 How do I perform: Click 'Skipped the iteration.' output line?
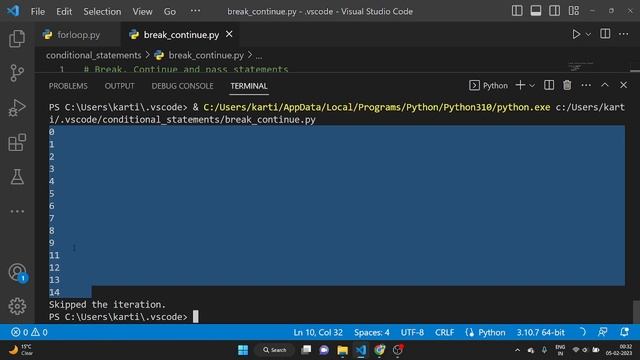click(x=107, y=304)
